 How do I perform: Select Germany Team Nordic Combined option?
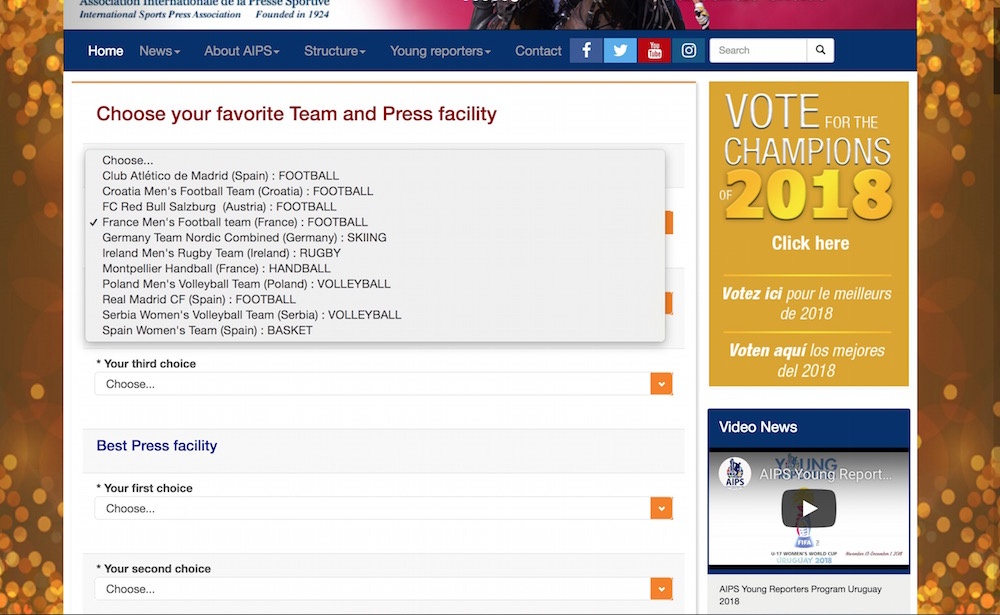375,237
